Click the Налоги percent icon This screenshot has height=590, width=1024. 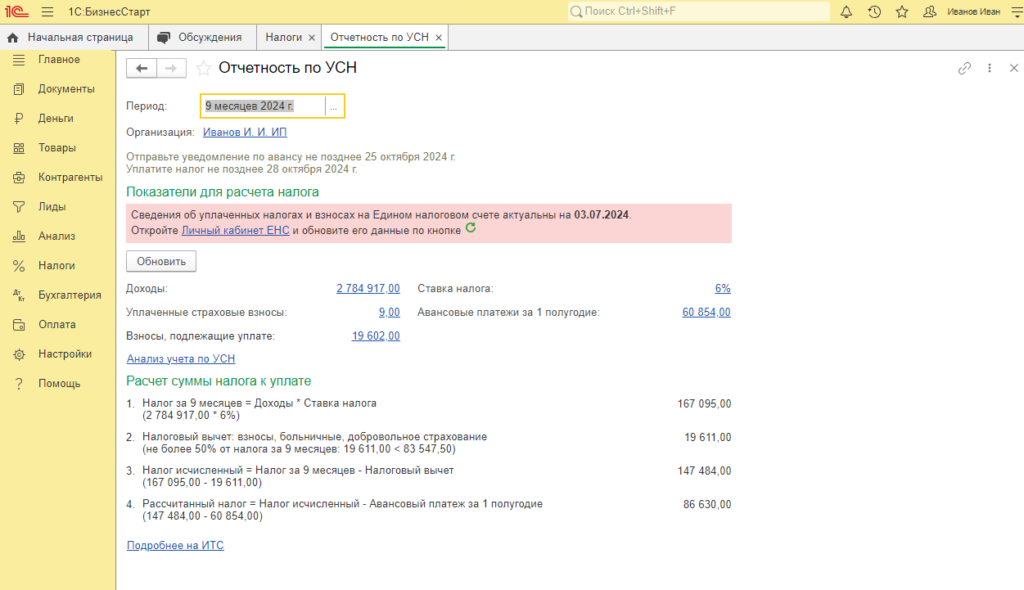pyautogui.click(x=19, y=265)
